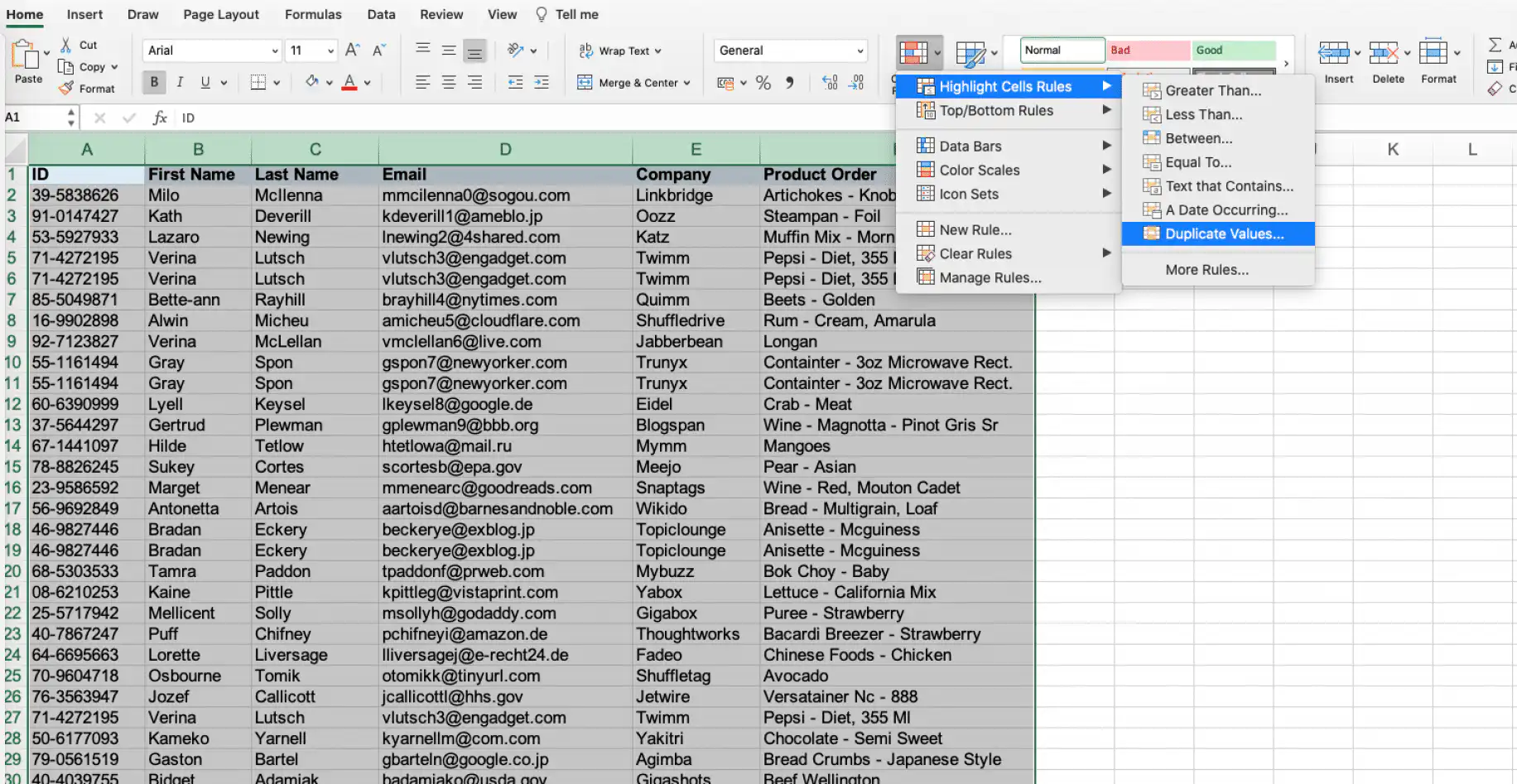Switch to the Page Layout tab
The image size is (1517, 784).
pos(221,14)
